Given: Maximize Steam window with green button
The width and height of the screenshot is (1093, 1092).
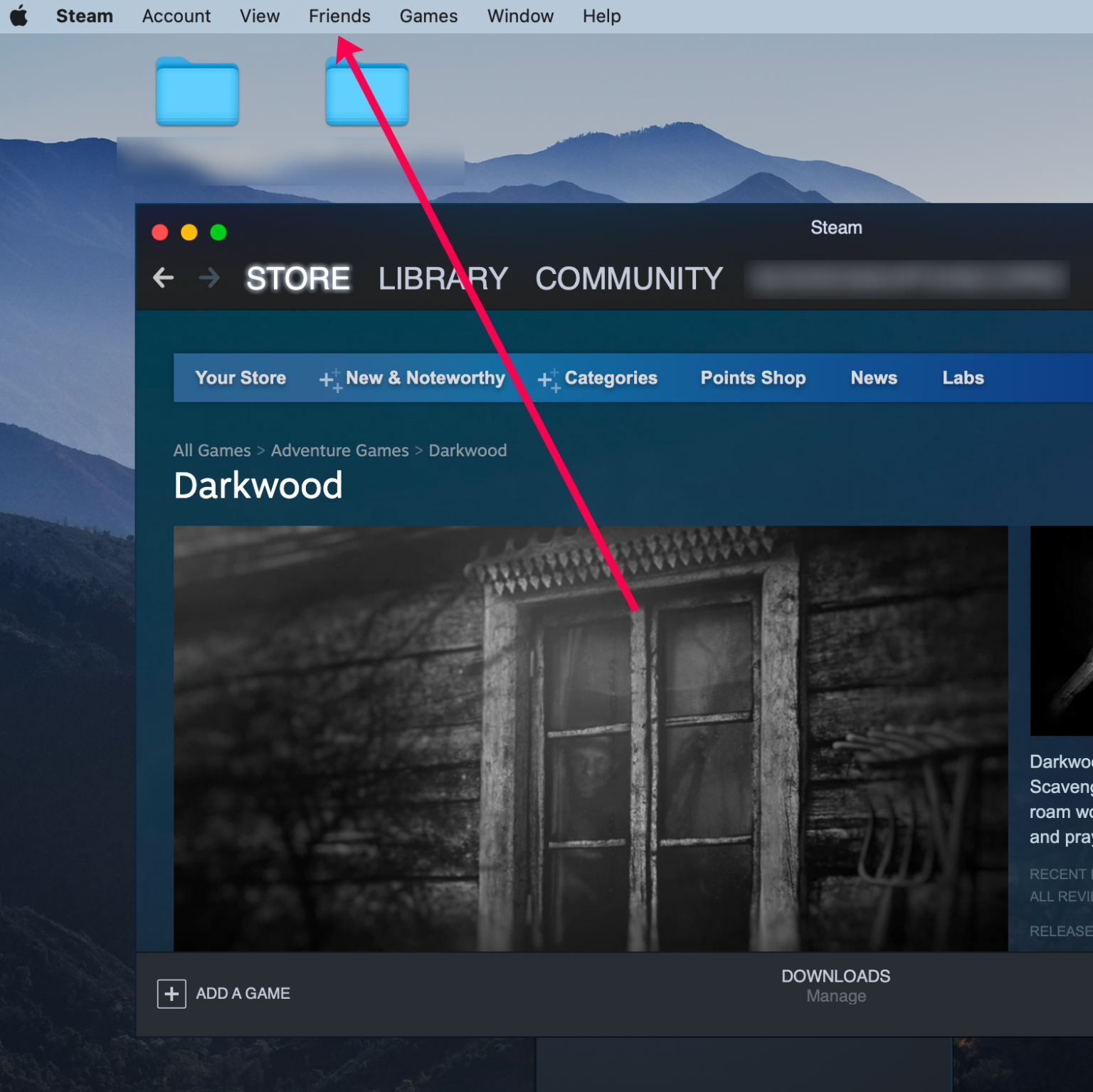Looking at the screenshot, I should click(x=218, y=233).
